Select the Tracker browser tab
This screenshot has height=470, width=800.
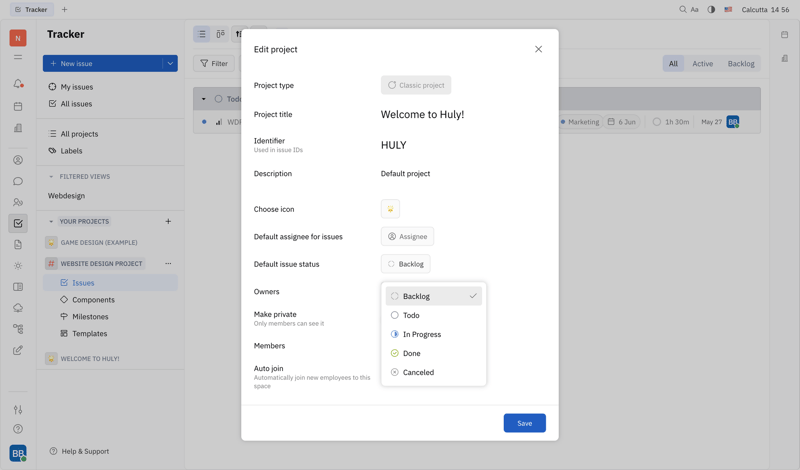coord(32,9)
